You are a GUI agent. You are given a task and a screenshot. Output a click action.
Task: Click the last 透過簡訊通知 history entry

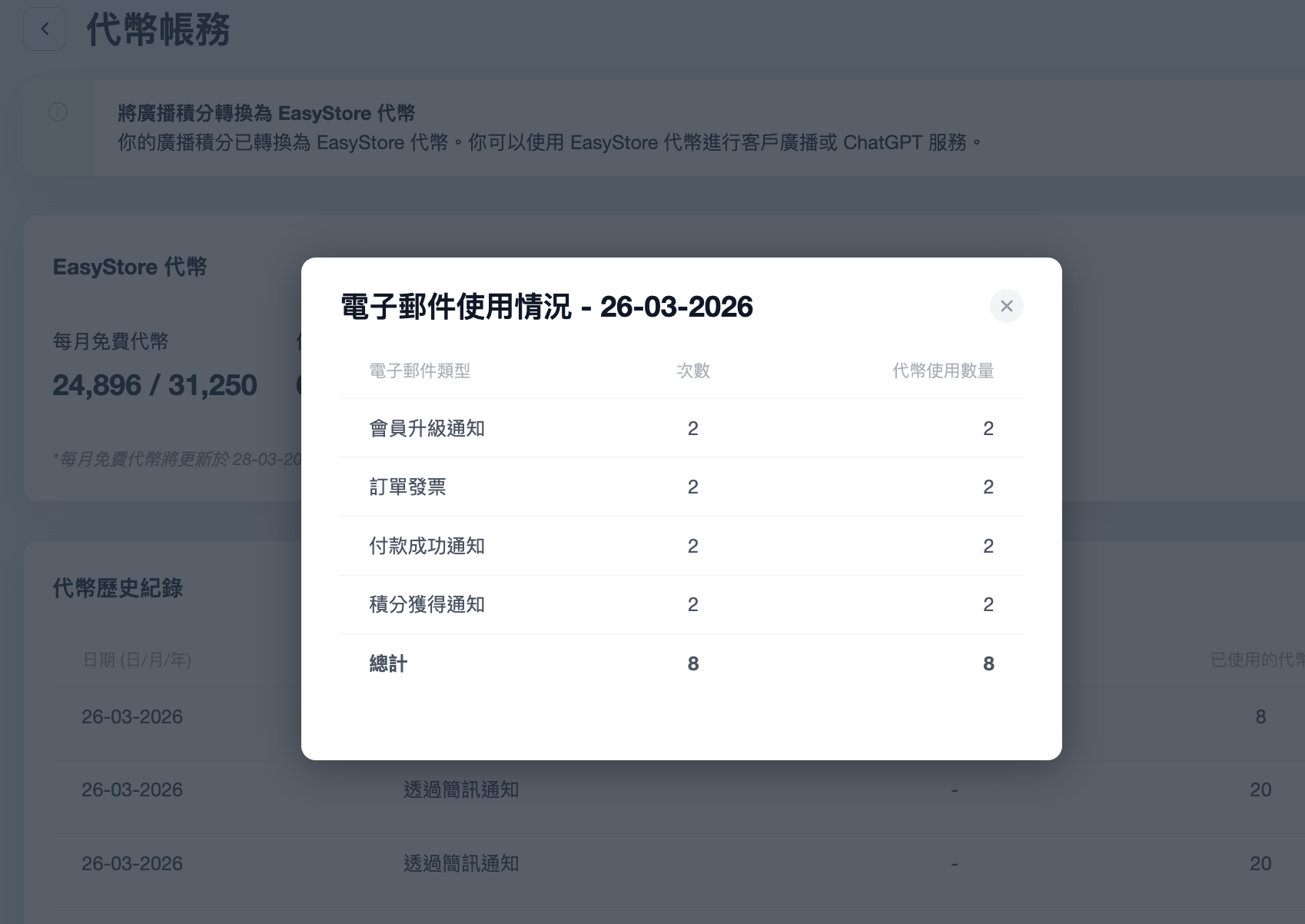pos(461,863)
